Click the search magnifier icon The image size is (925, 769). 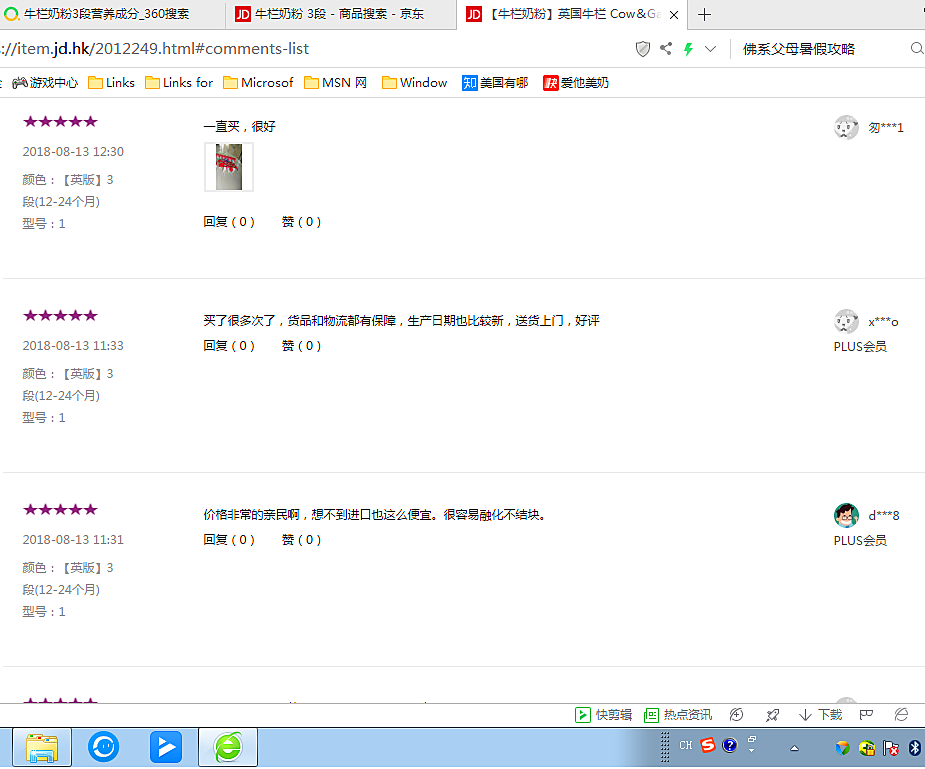tap(916, 49)
